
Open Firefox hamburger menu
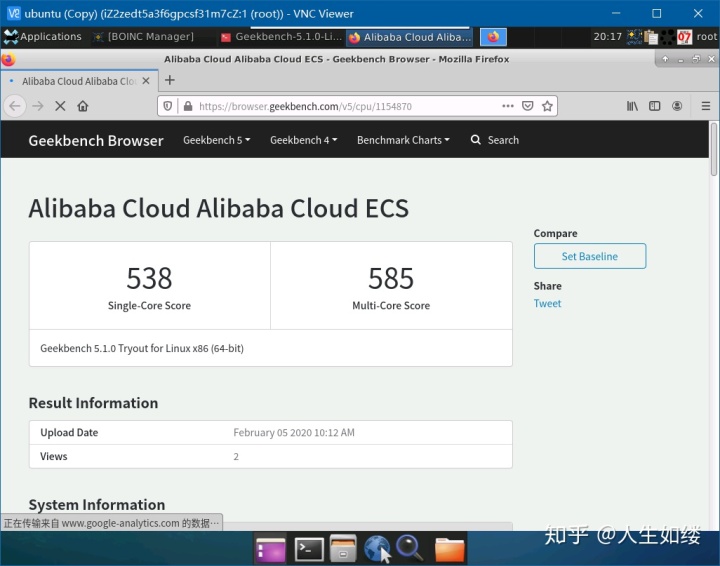706,106
